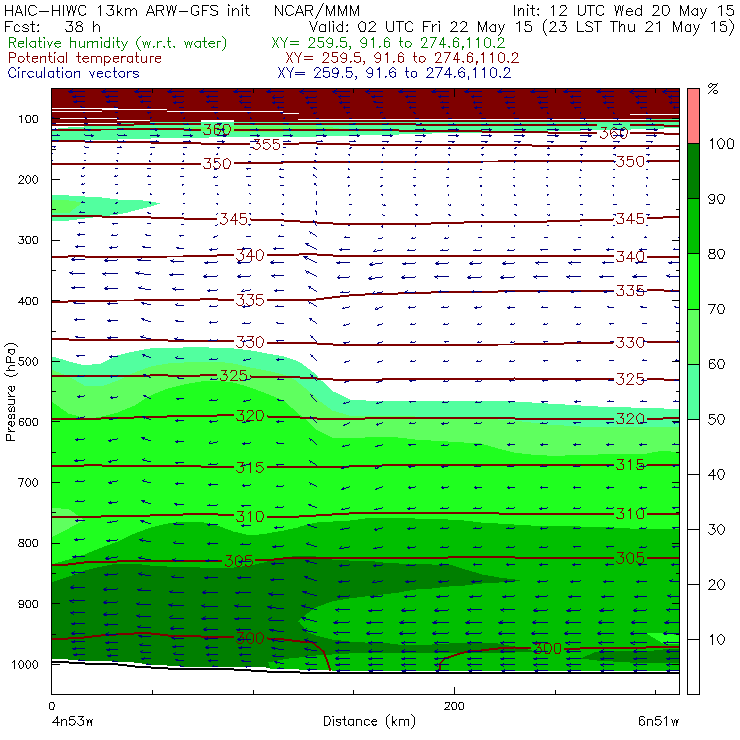The image size is (740, 740).
Task: Click the '300' pressure axis label
Action: coord(28,240)
